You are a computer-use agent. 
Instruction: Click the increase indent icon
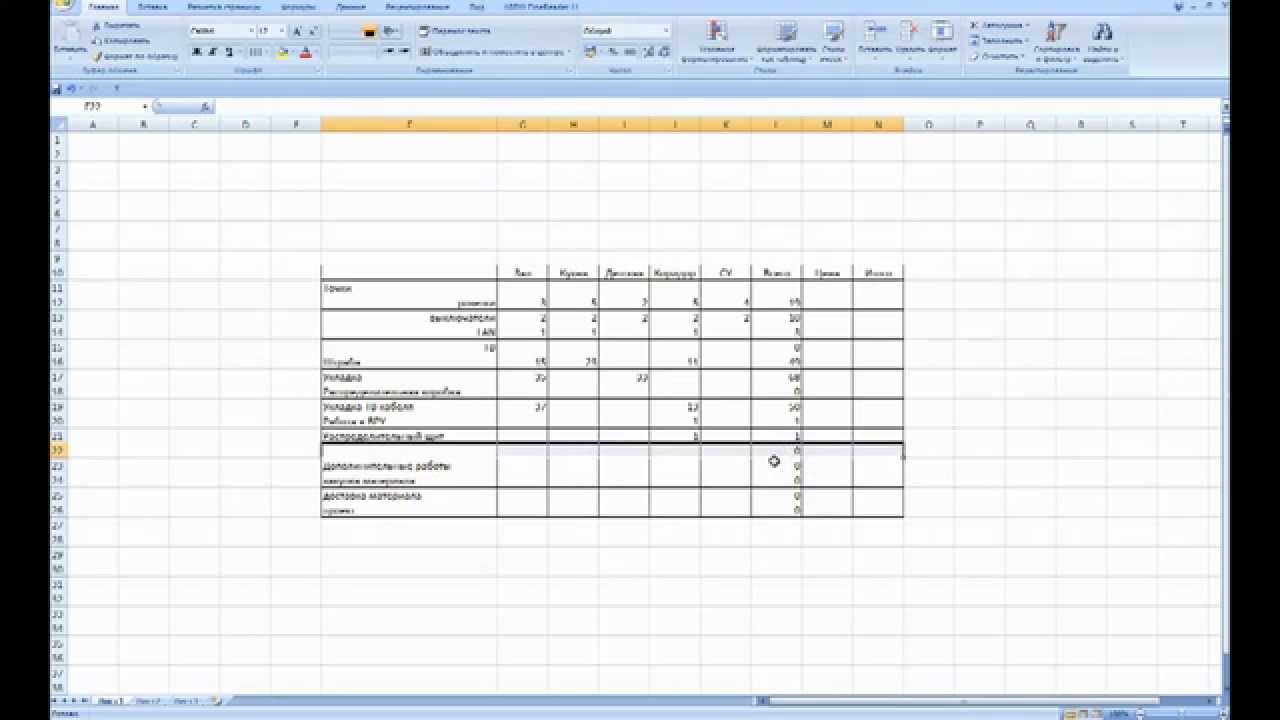(403, 51)
